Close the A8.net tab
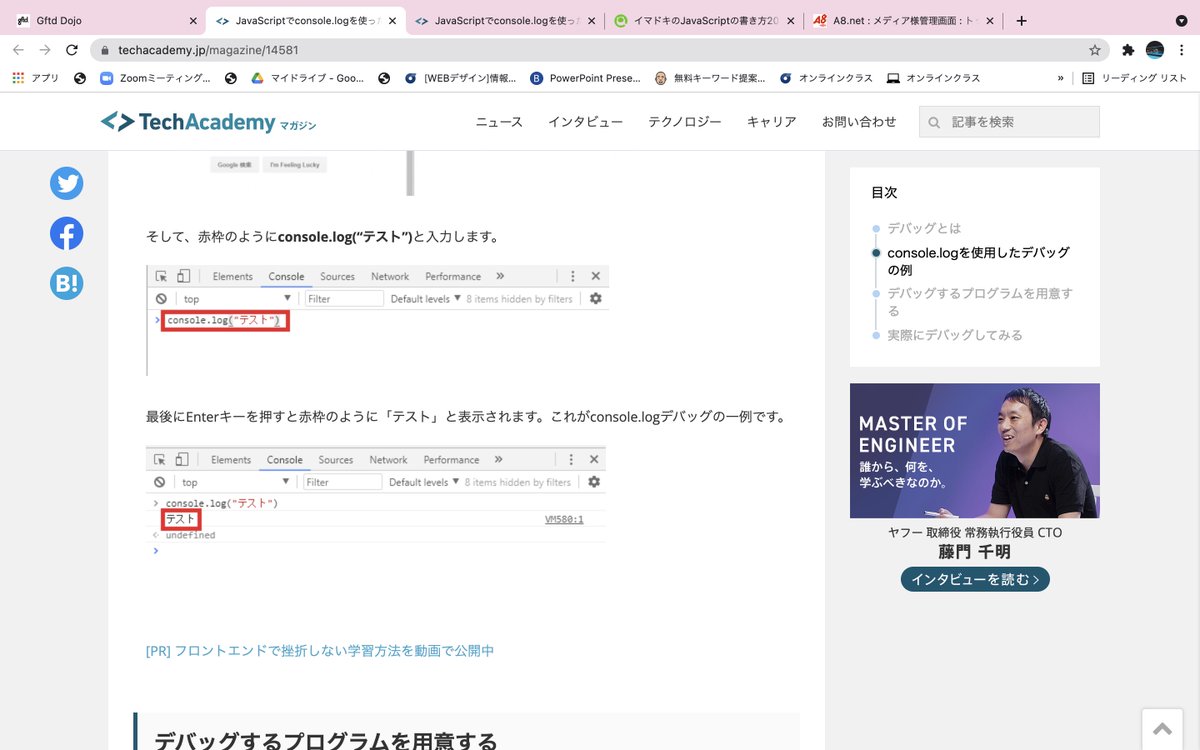 (991, 20)
